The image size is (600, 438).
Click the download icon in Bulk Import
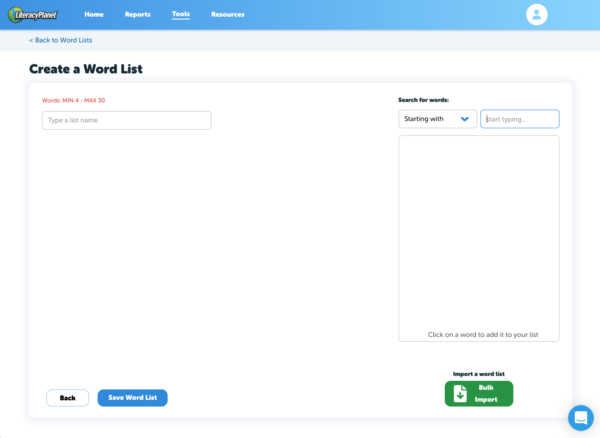coord(460,394)
